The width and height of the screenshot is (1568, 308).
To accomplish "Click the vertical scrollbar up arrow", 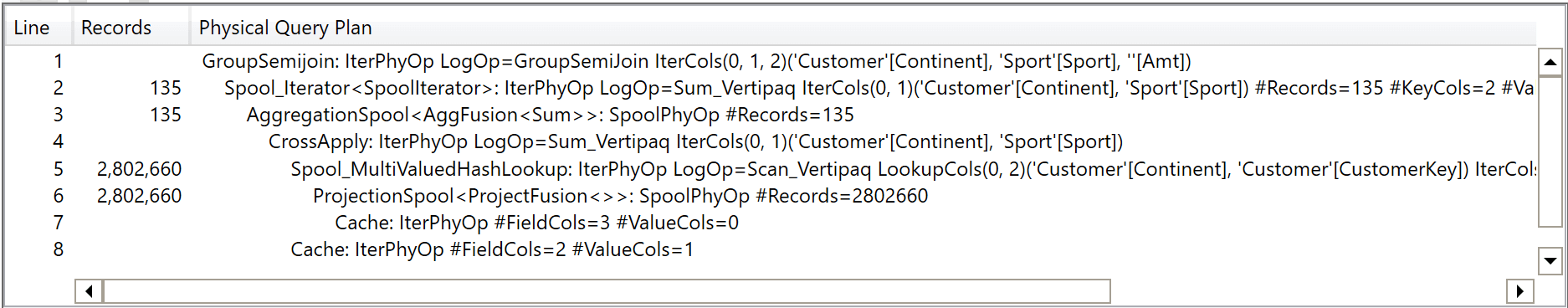I will pyautogui.click(x=1550, y=62).
